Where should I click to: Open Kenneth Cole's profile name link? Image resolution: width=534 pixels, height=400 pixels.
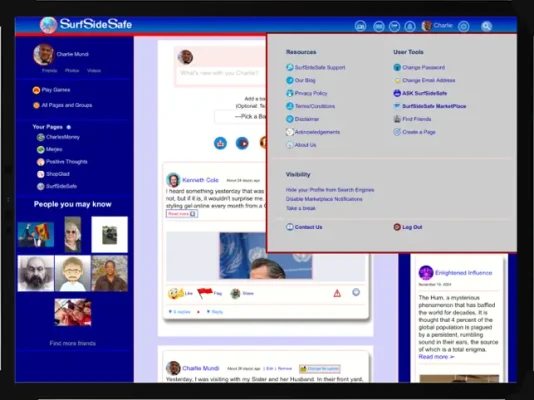[200, 180]
